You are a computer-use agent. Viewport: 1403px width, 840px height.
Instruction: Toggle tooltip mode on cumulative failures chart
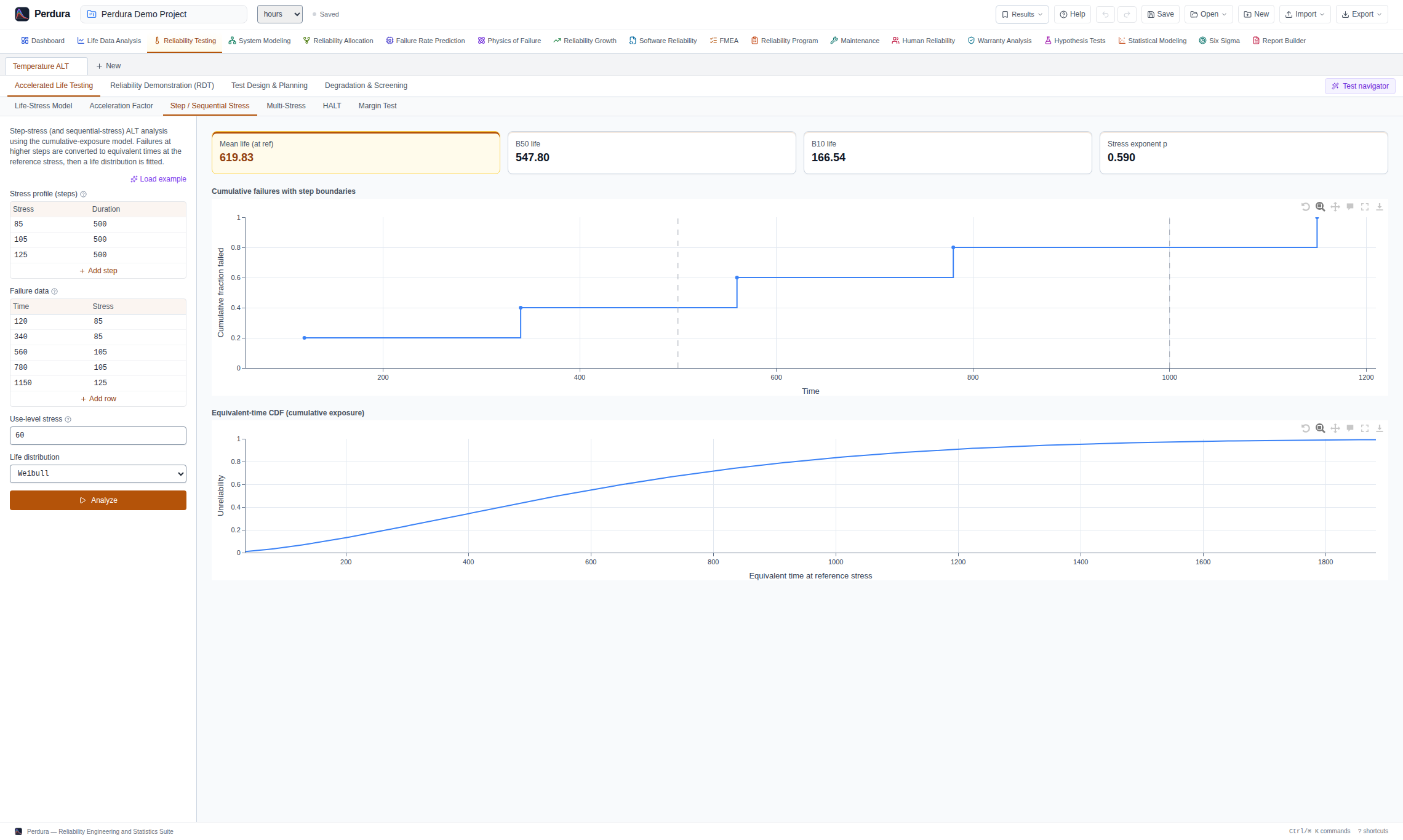1350,207
